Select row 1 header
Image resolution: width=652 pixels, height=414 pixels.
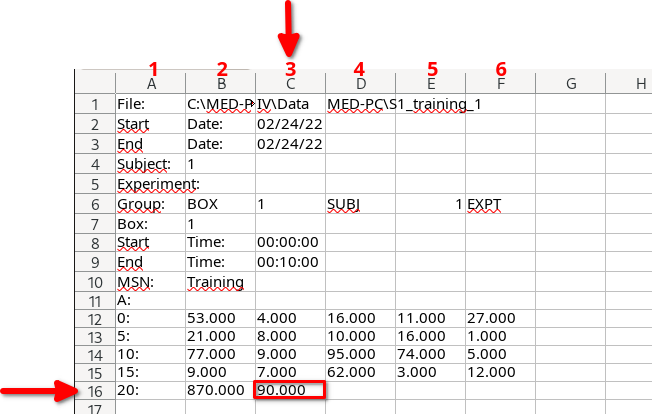(x=95, y=104)
